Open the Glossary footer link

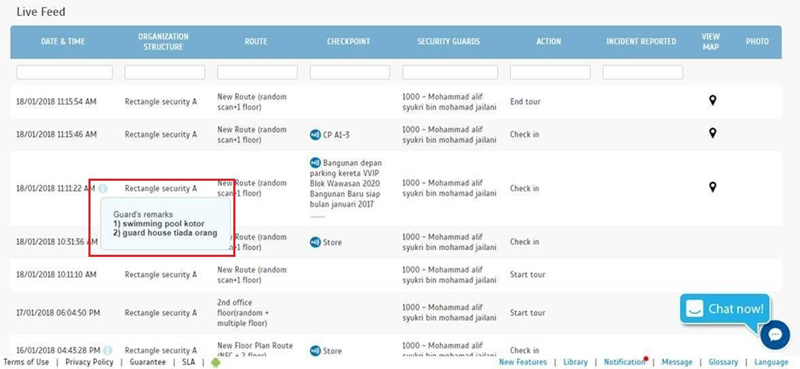pyautogui.click(x=723, y=362)
